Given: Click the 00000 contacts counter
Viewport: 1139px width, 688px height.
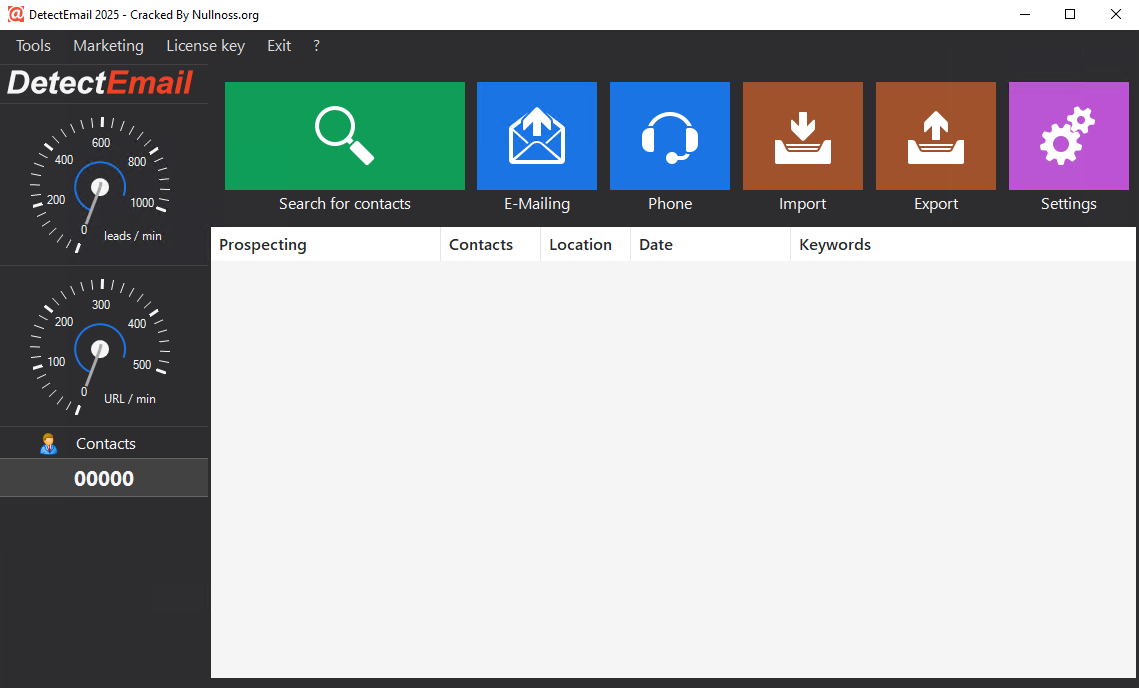Looking at the screenshot, I should point(104,479).
